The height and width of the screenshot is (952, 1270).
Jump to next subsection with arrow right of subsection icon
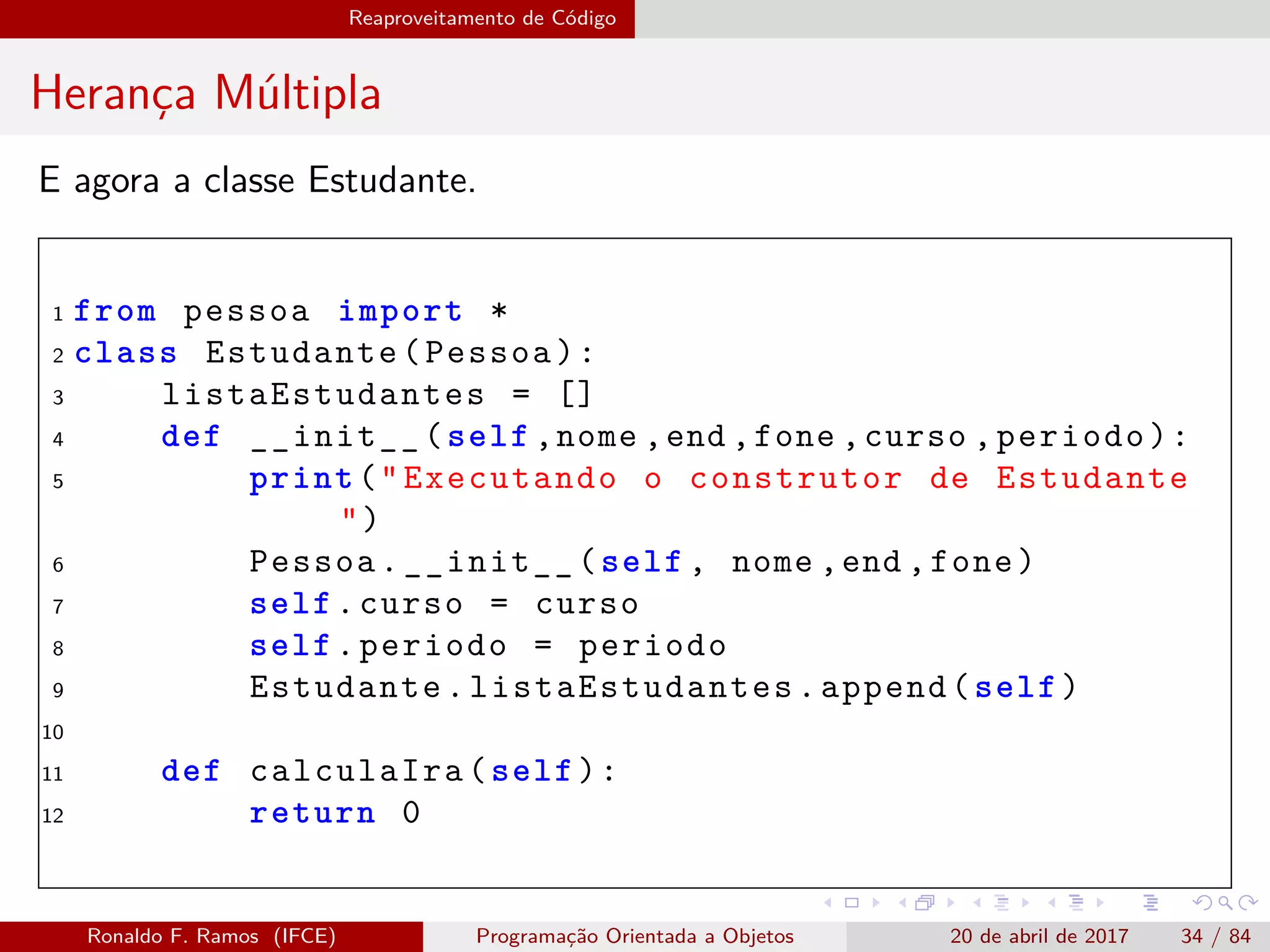1025,902
